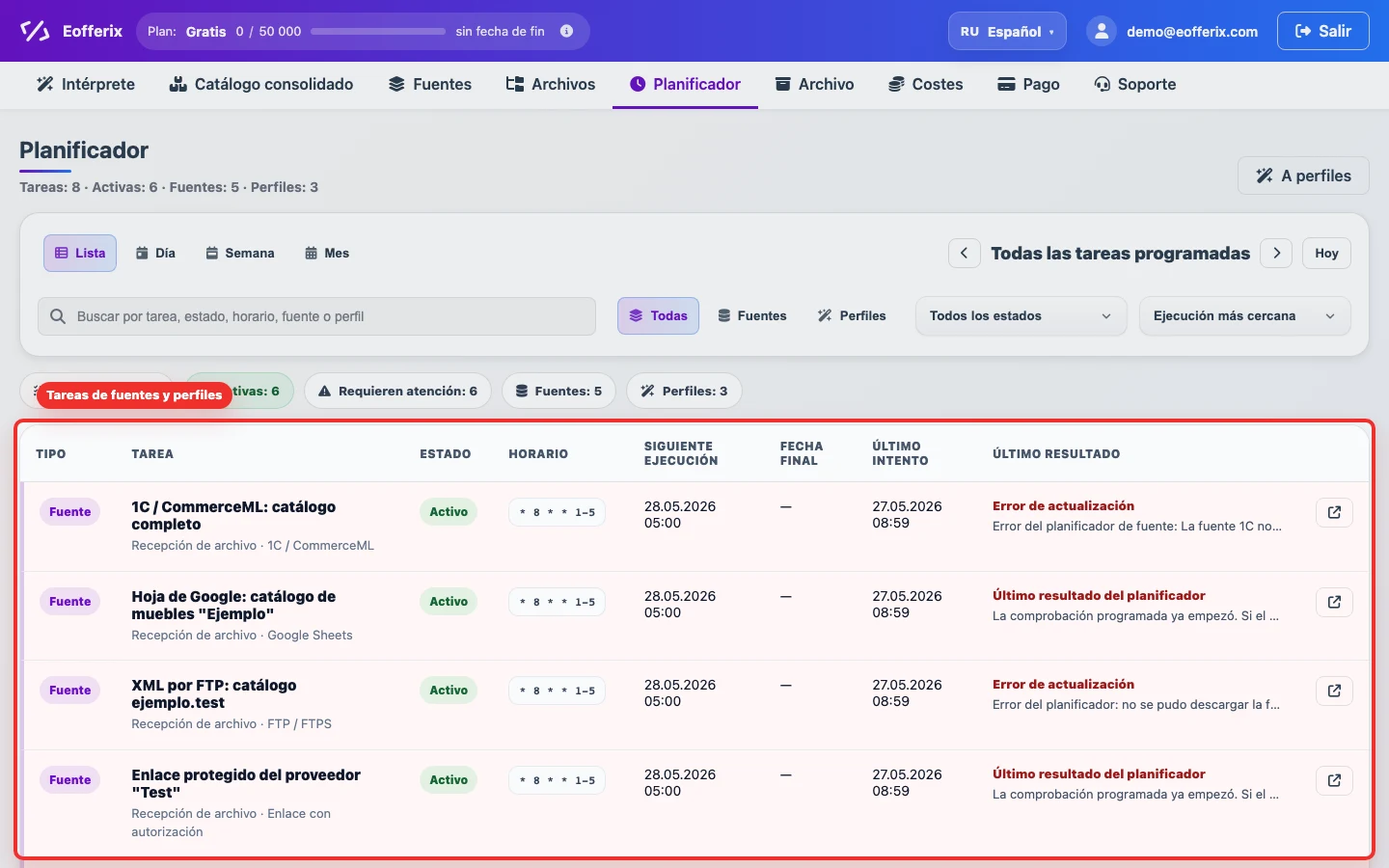Click XML por FTP: catálogo ejemplo.test task
1389x868 pixels.
(214, 694)
